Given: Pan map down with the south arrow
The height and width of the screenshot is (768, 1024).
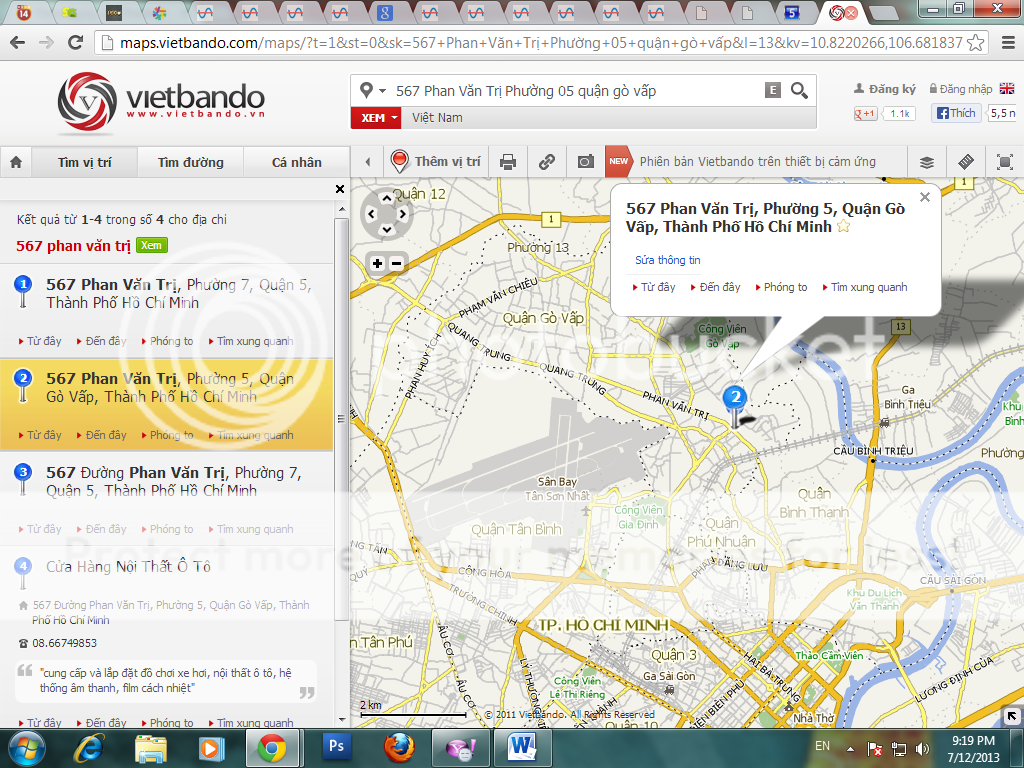Looking at the screenshot, I should (387, 229).
